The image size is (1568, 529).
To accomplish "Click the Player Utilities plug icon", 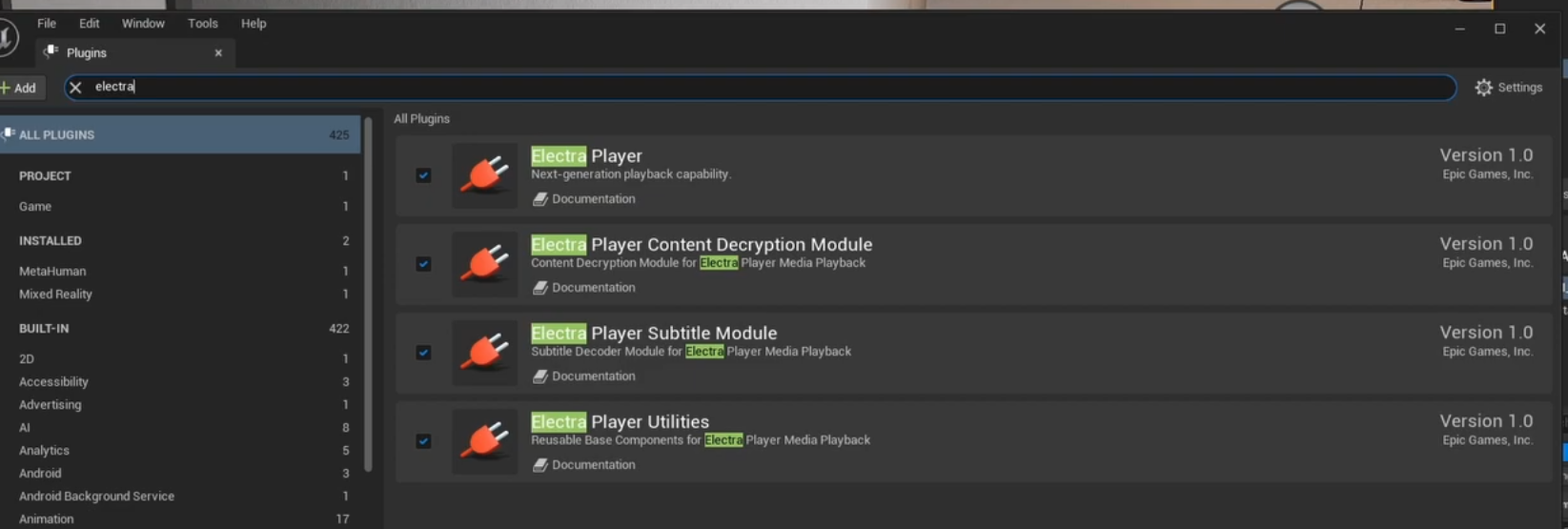I will pos(484,441).
